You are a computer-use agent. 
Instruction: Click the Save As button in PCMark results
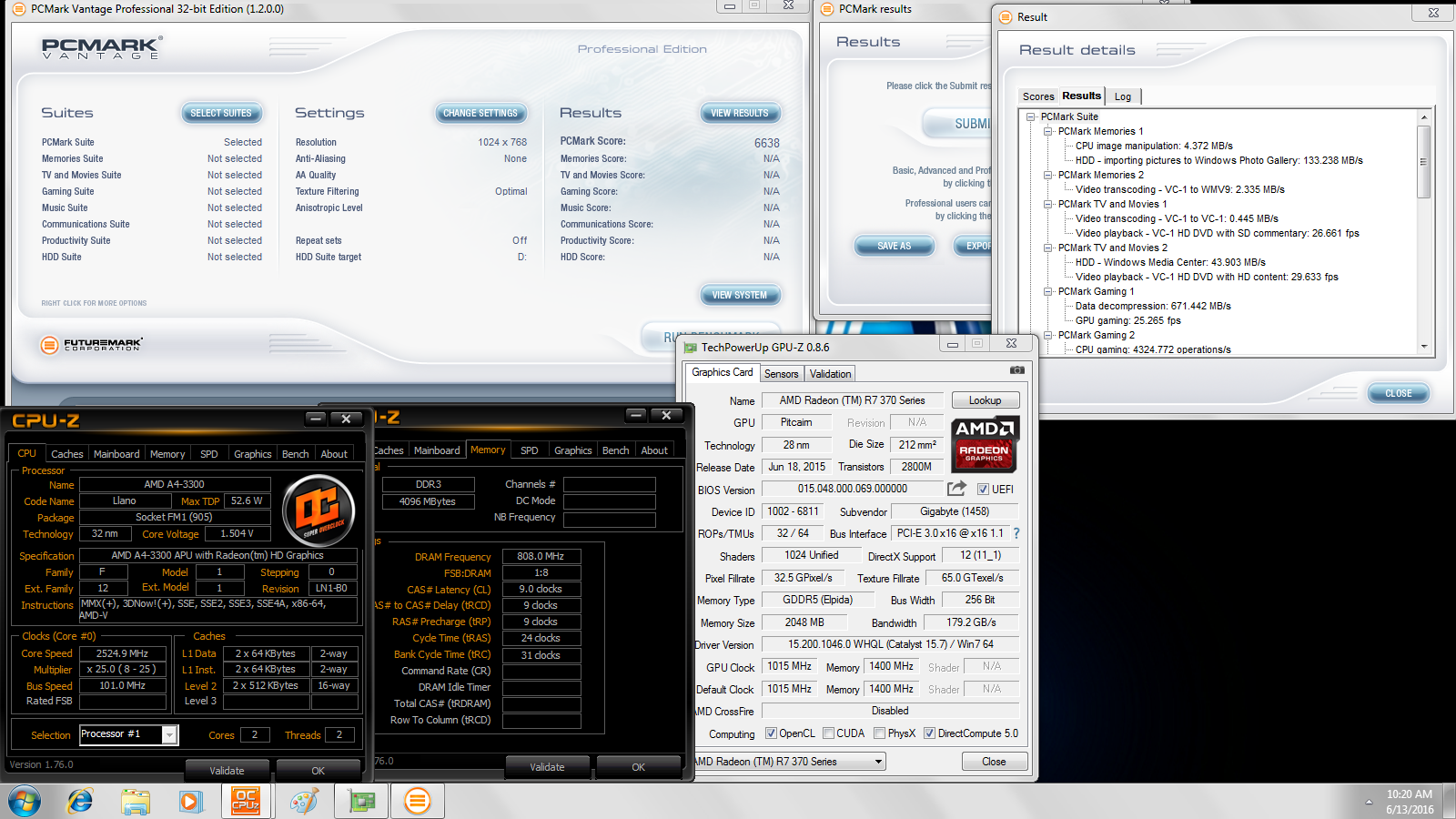coord(895,246)
